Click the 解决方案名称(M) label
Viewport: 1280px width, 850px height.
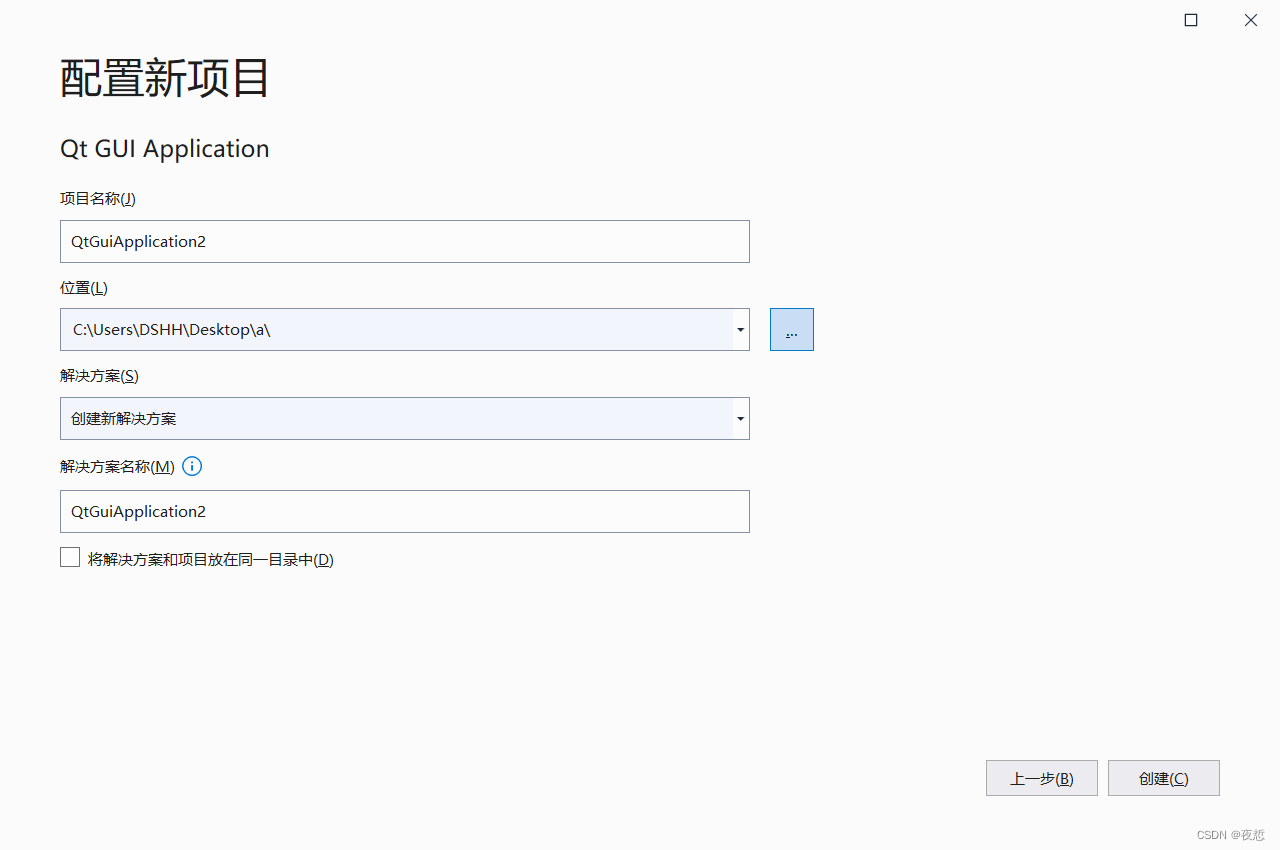tap(117, 467)
